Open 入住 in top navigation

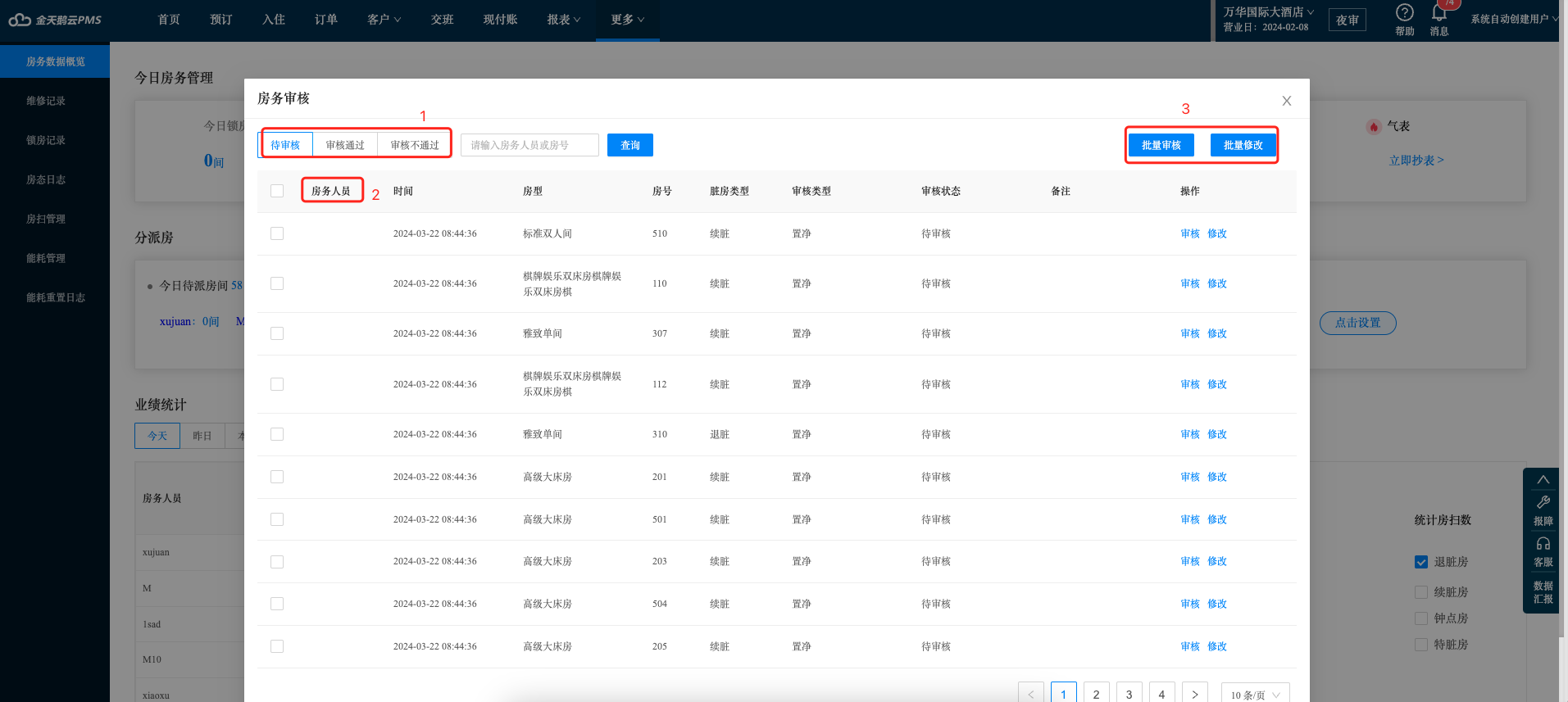point(274,20)
